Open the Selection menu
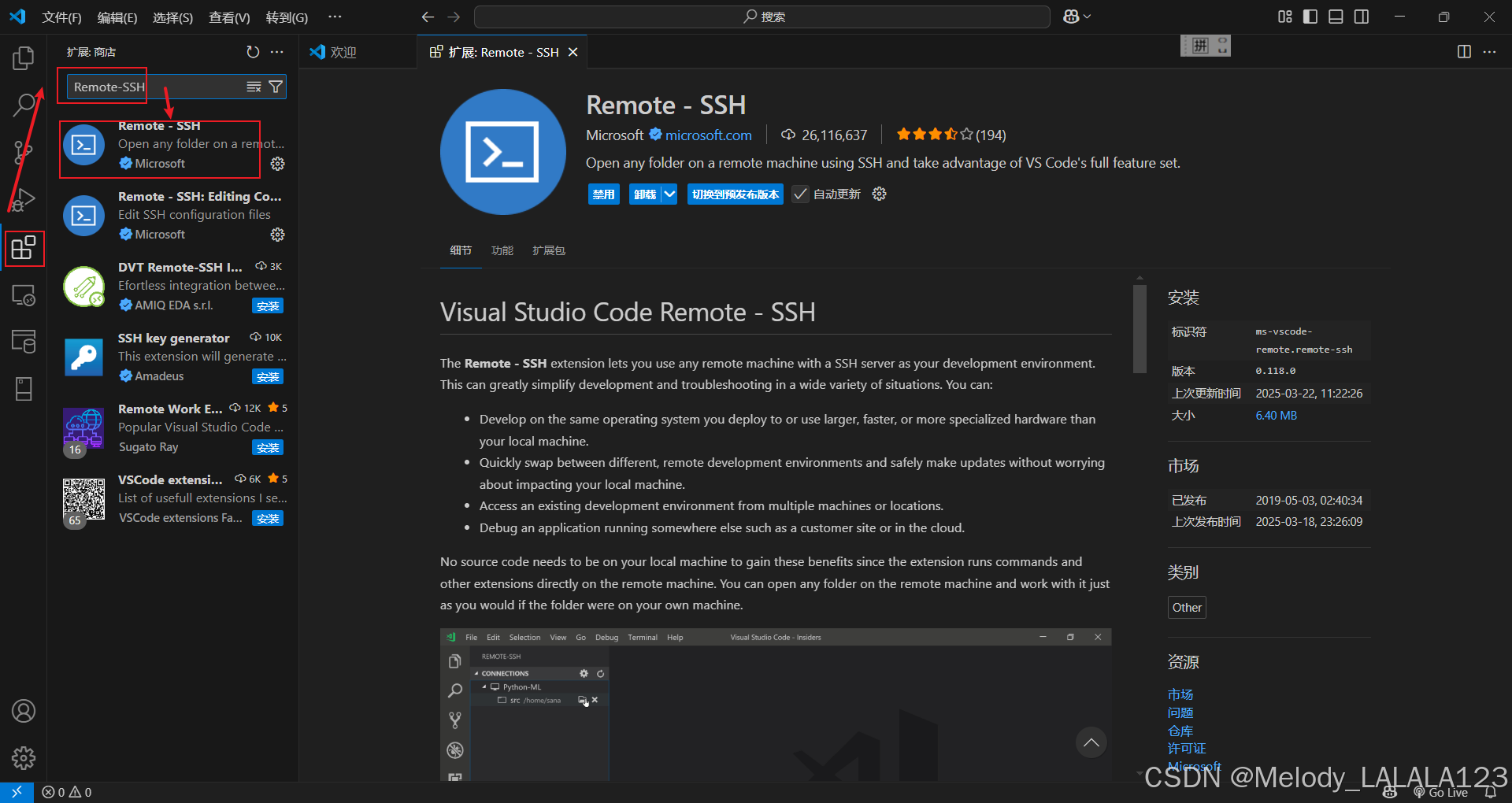 (x=172, y=17)
